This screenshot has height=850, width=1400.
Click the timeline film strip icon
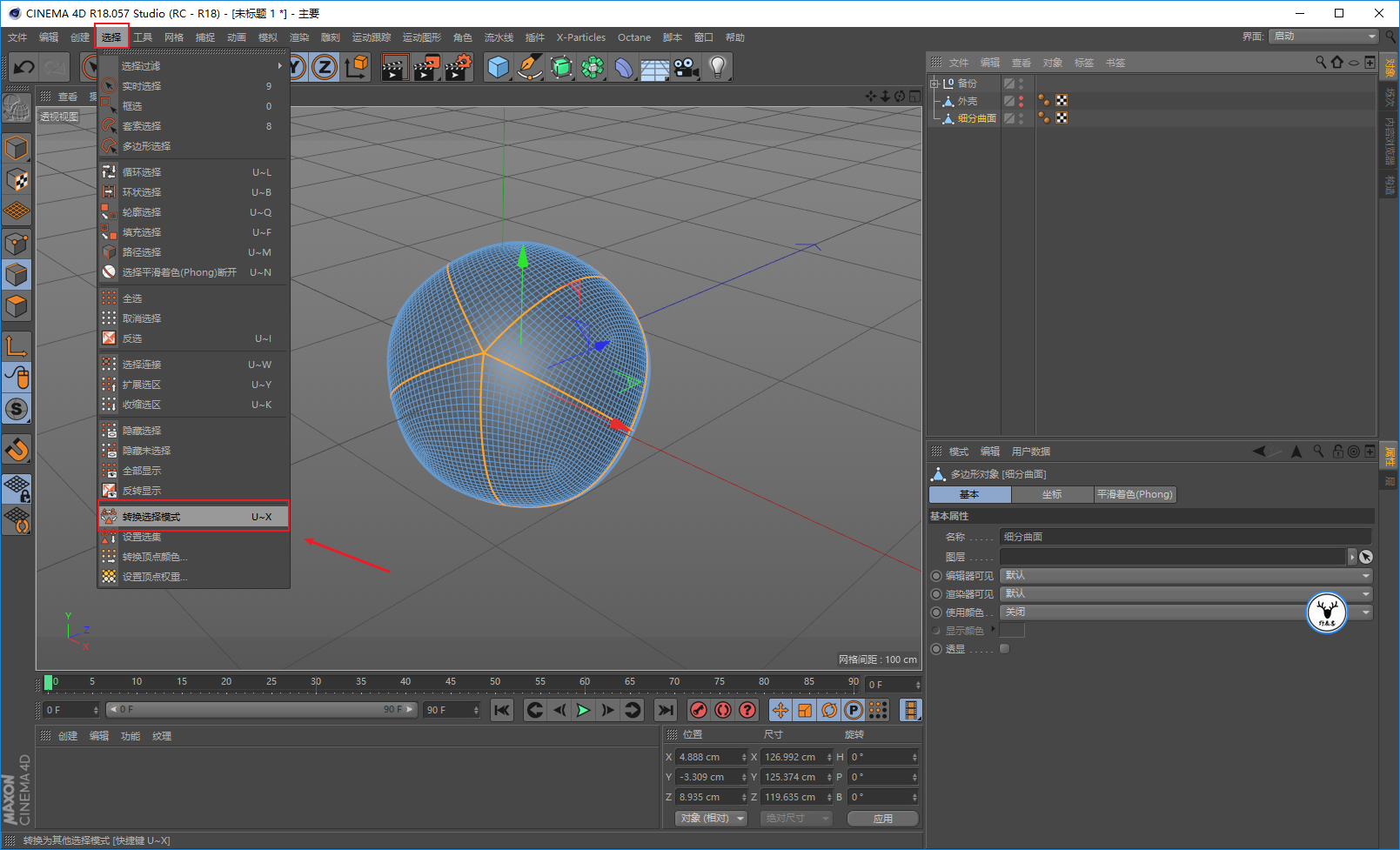911,710
